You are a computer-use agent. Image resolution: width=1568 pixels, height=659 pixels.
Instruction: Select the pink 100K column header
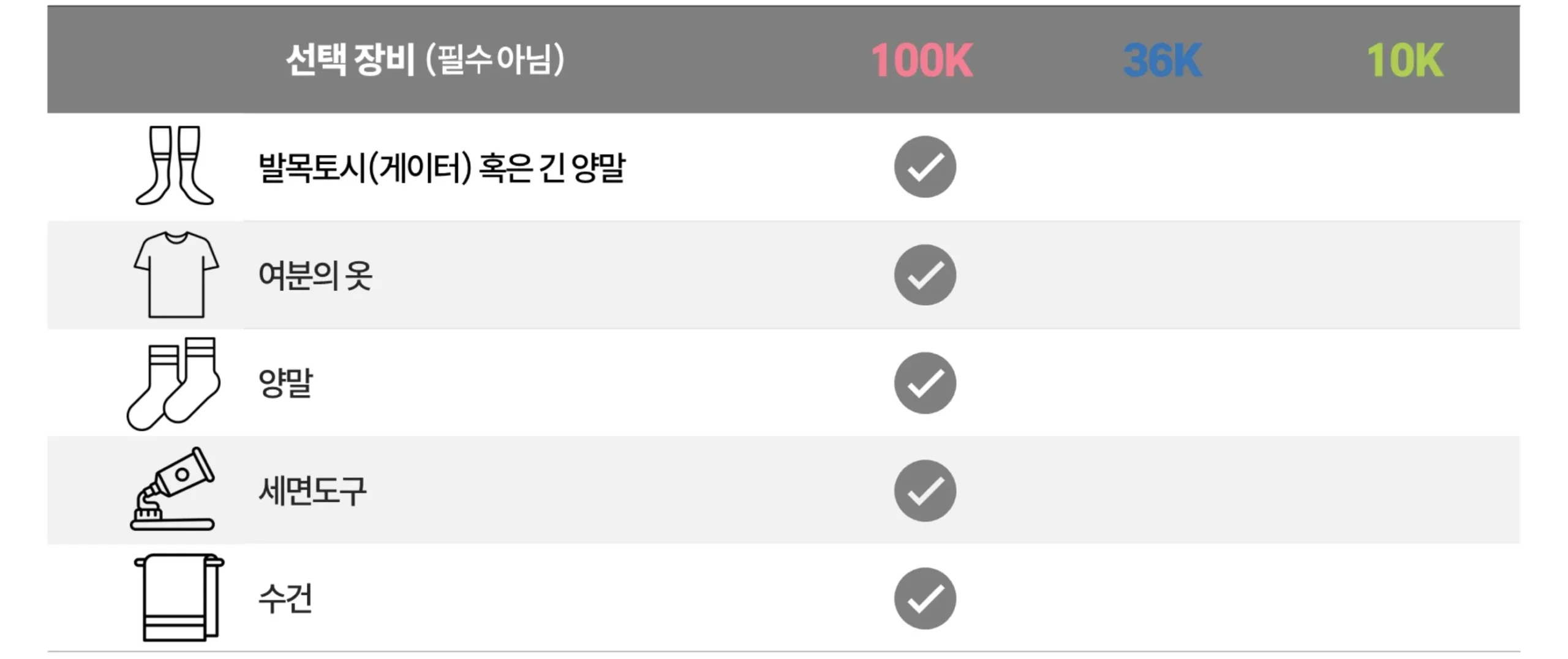coord(921,60)
